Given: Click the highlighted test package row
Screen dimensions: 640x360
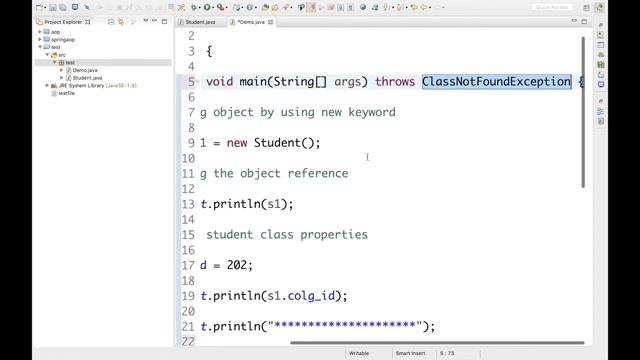Looking at the screenshot, I should 103,62.
